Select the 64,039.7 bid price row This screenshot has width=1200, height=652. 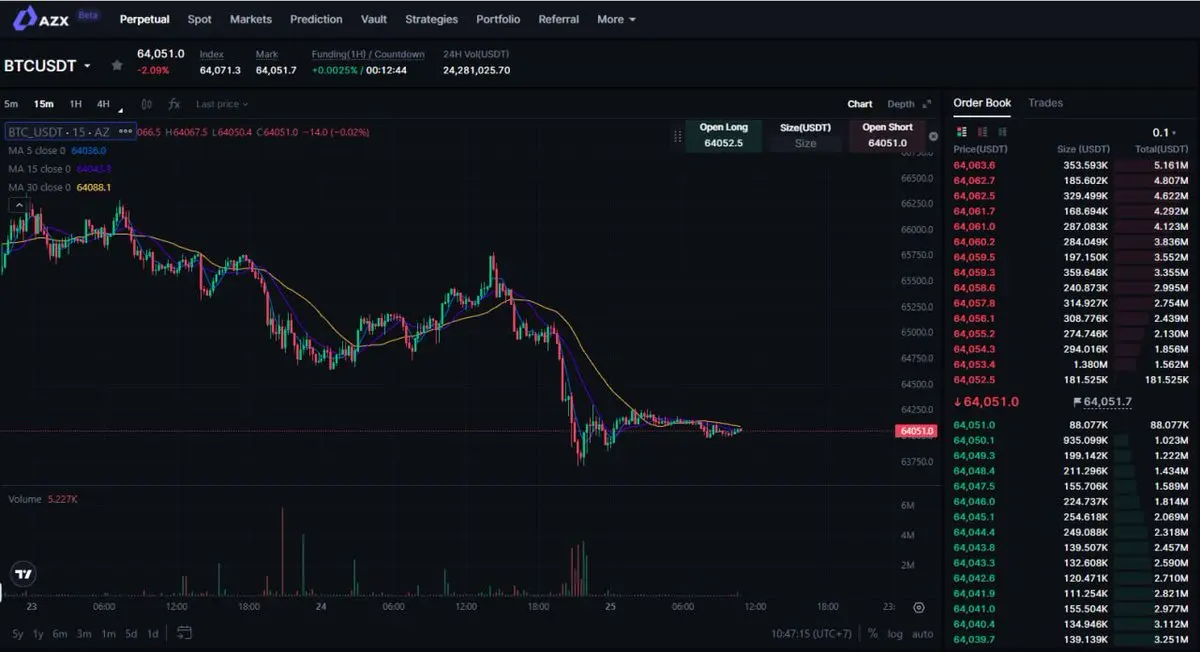(x=1071, y=639)
